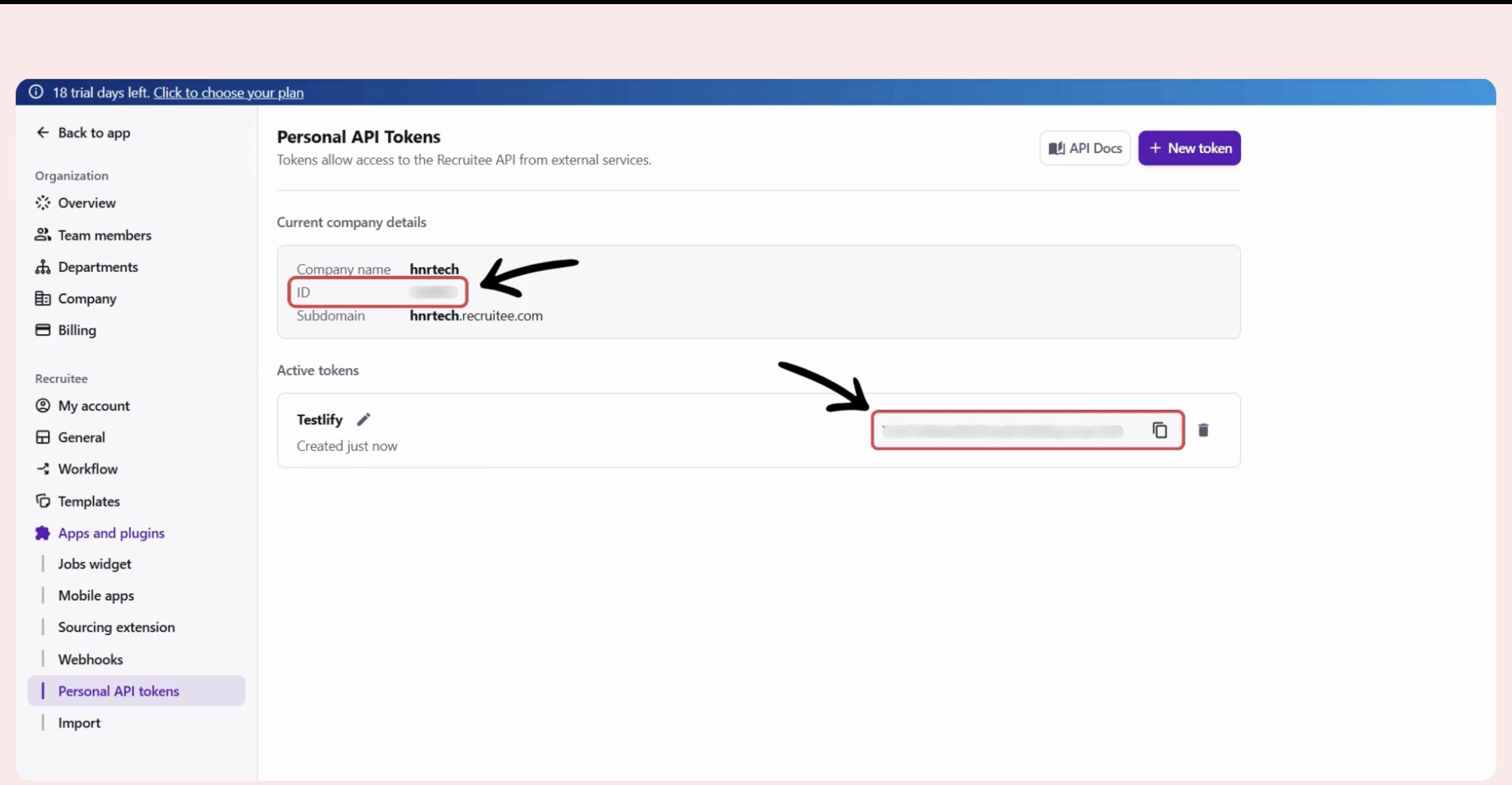Viewport: 1512px width, 785px height.
Task: Open Team members settings
Action: click(104, 236)
